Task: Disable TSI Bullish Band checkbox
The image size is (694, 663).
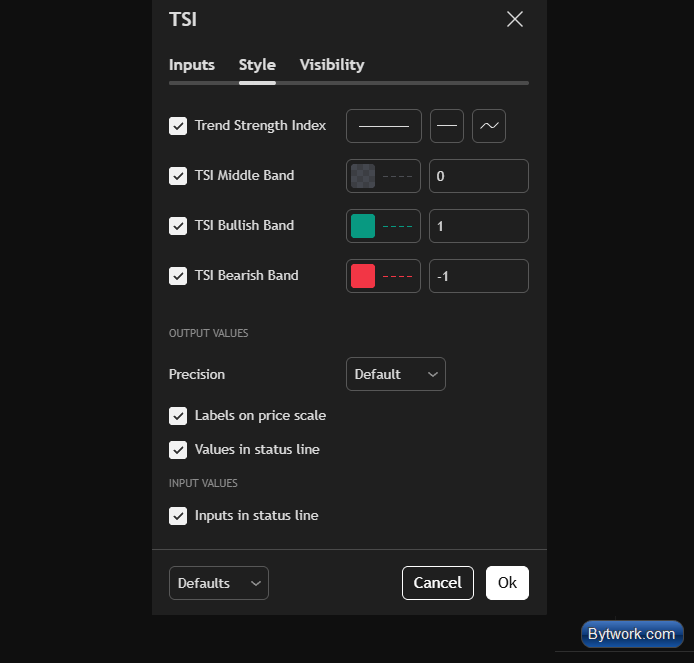Action: point(178,226)
